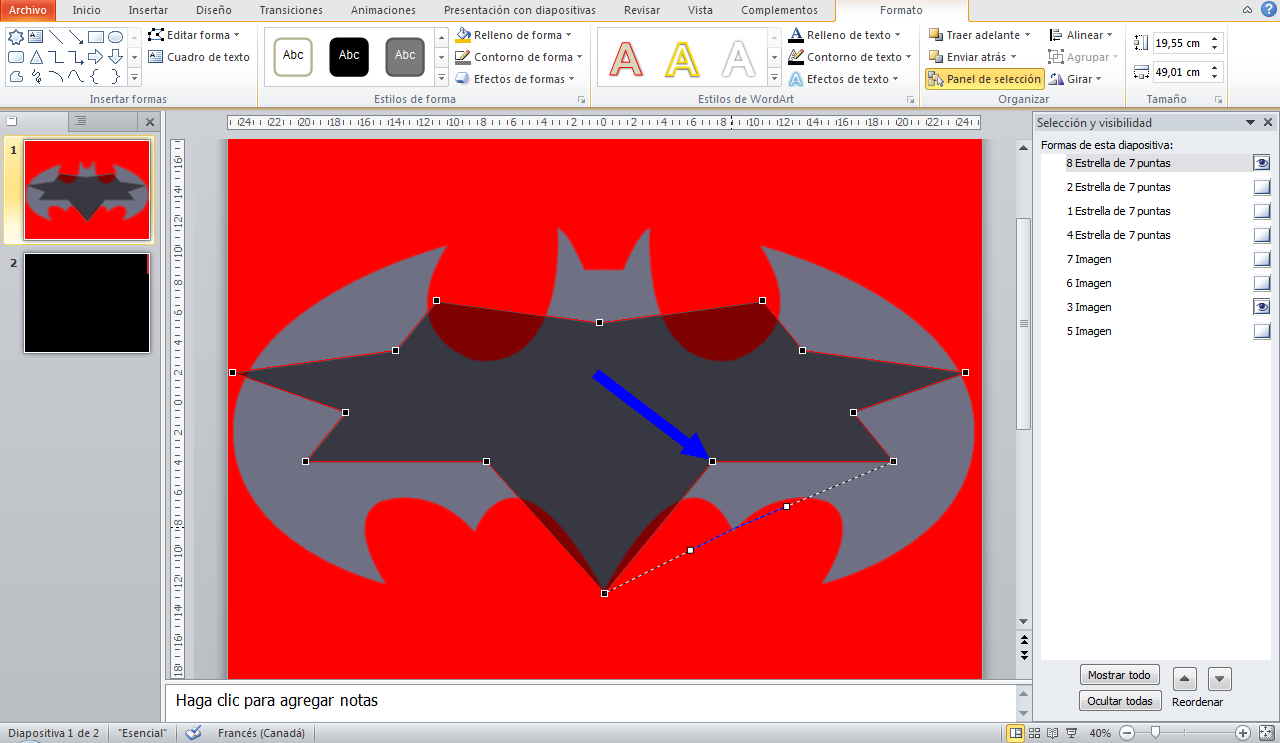
Task: Move selected shape up in reorder list
Action: pyautogui.click(x=1184, y=679)
